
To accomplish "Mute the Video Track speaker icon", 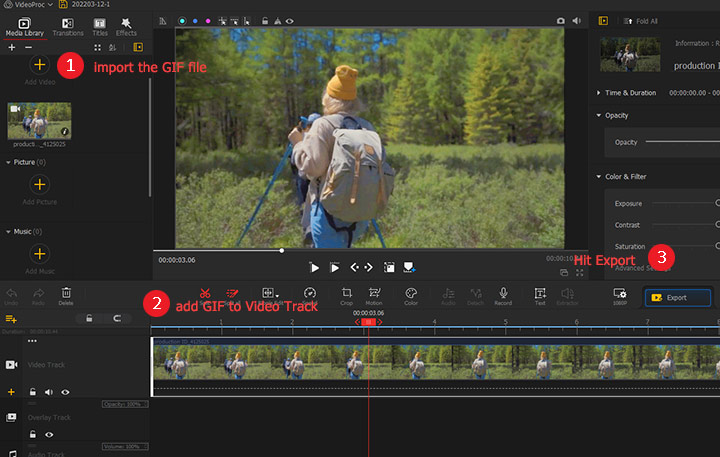I will 49,392.
